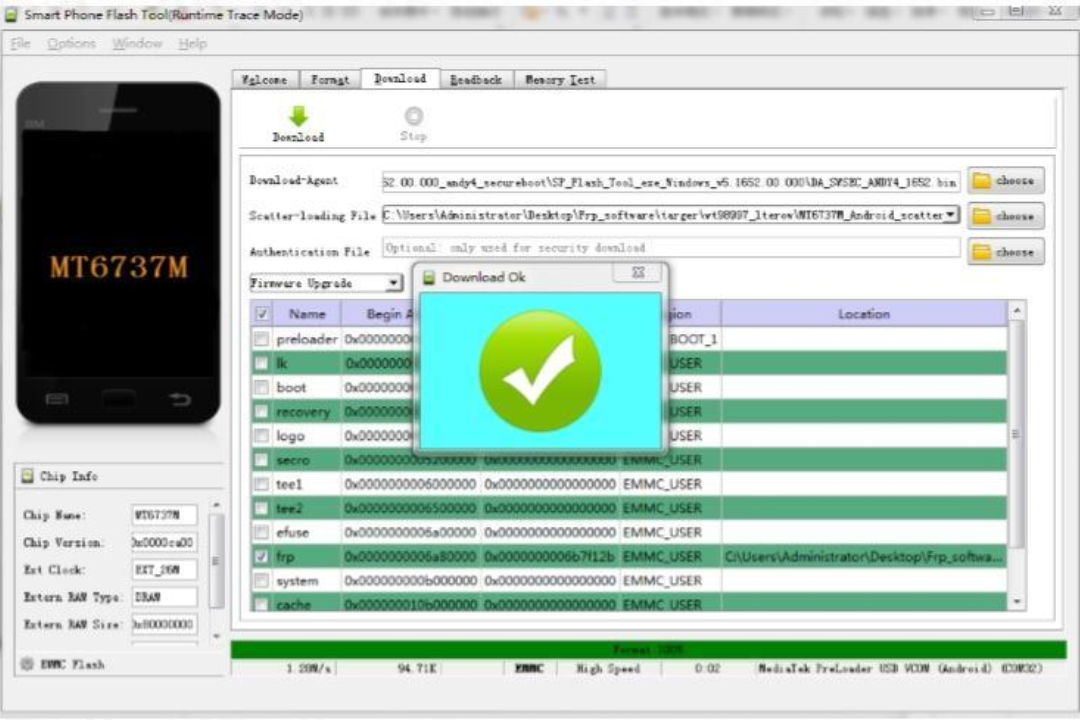Click the frp row Location path

[864, 556]
